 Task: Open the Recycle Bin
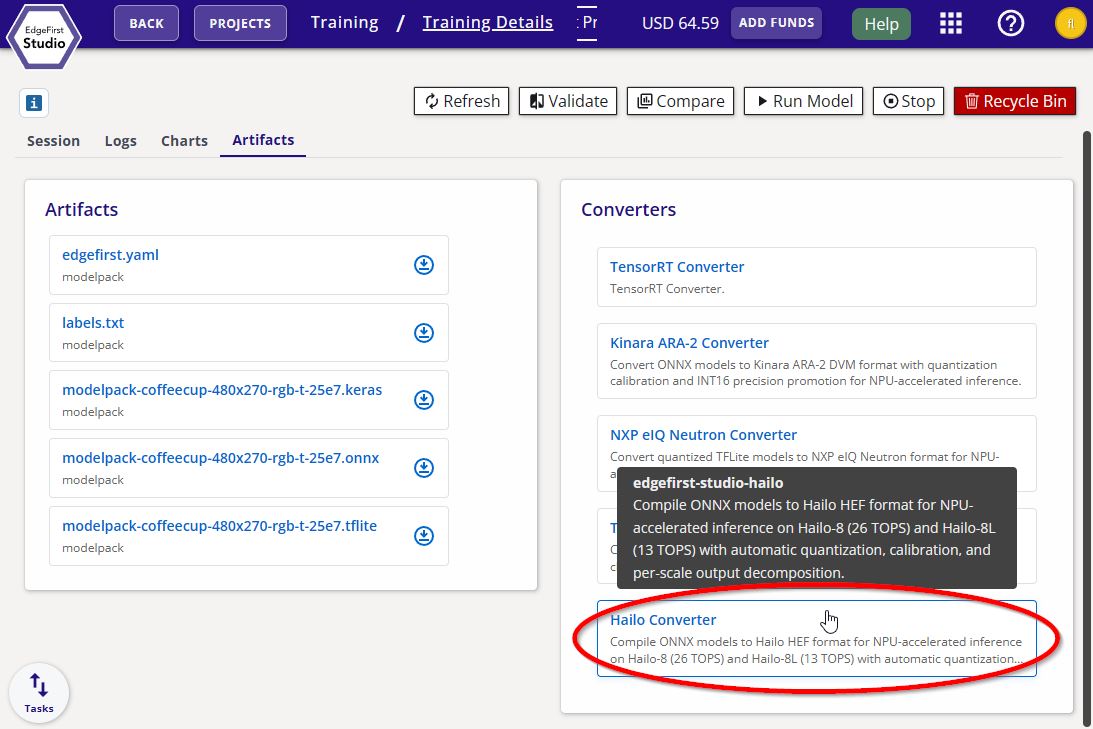click(1015, 101)
